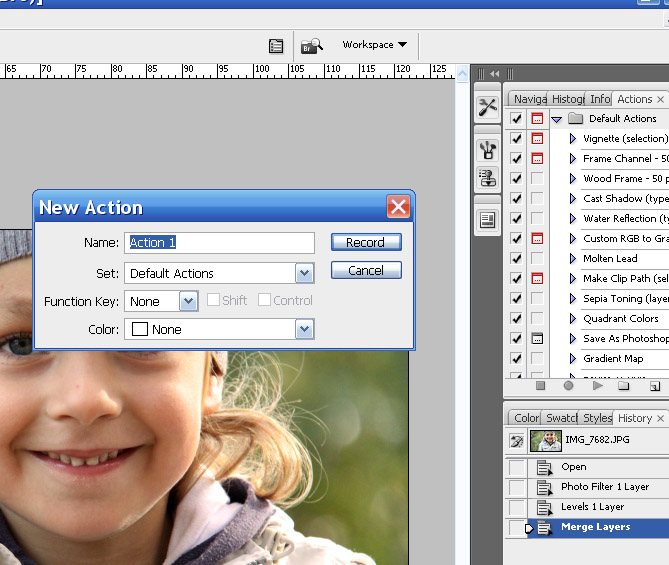Collapse the Default Actions set triangle
The width and height of the screenshot is (669, 565).
pos(556,119)
